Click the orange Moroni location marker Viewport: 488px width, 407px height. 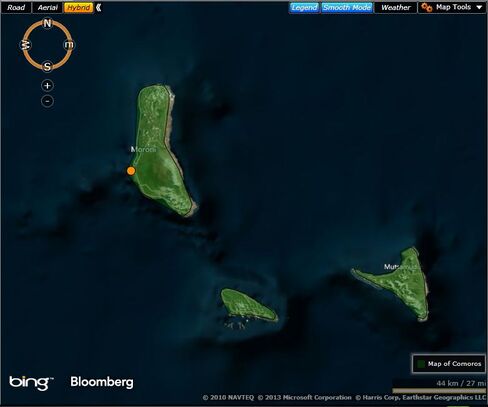coord(131,171)
